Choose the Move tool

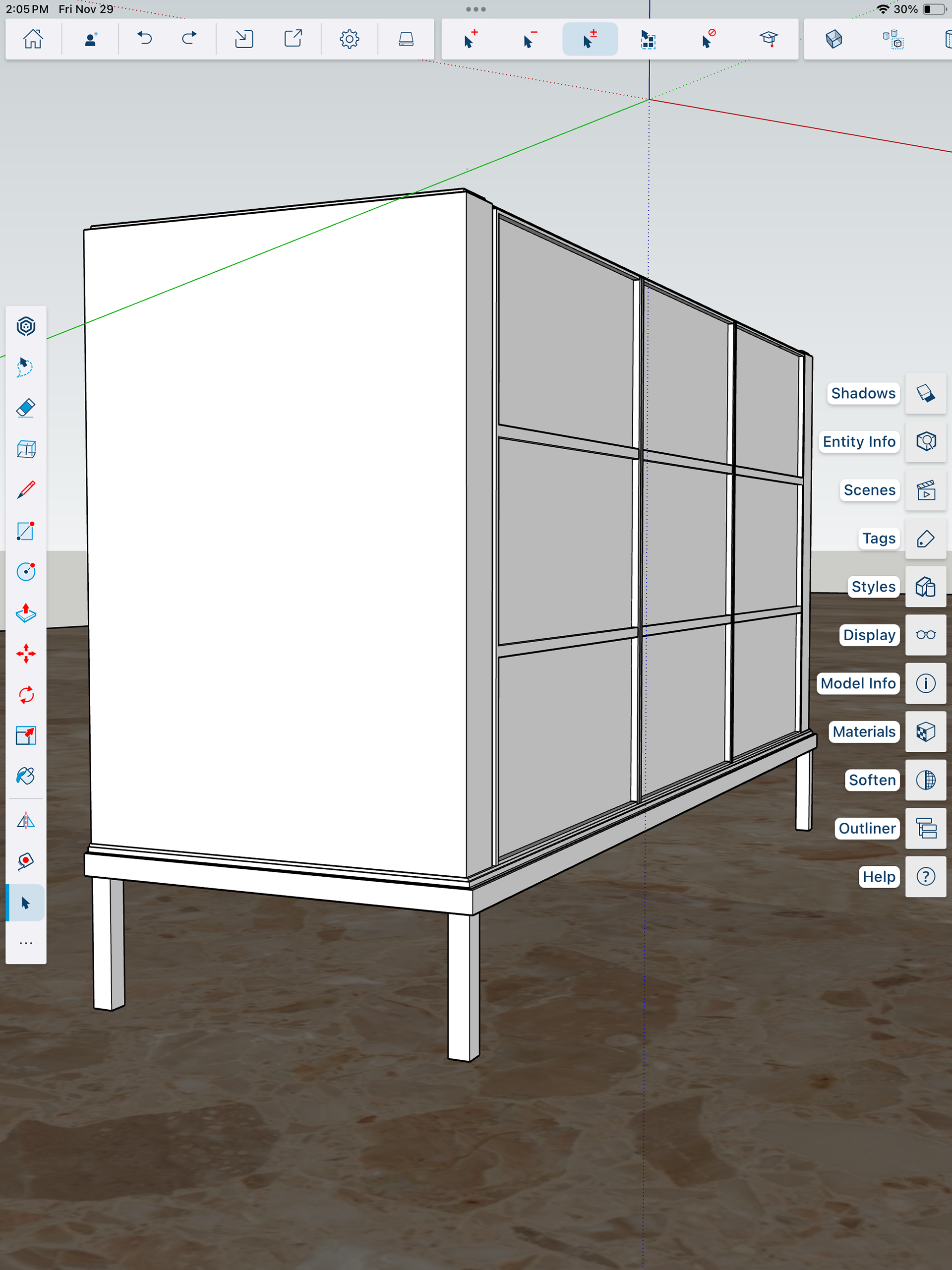tap(26, 654)
